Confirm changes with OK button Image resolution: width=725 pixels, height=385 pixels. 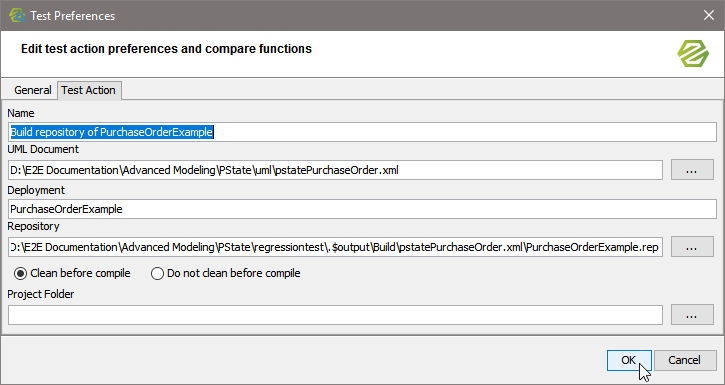click(x=629, y=360)
